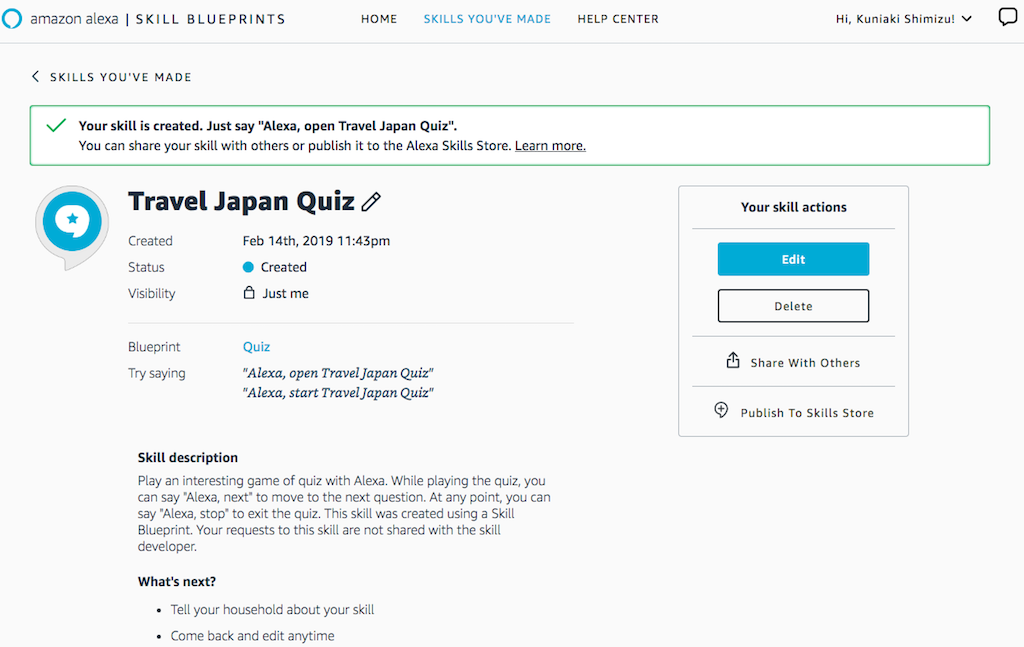Image resolution: width=1024 pixels, height=647 pixels.
Task: Click the 'Your skill is created' banner message
Action: coord(268,126)
